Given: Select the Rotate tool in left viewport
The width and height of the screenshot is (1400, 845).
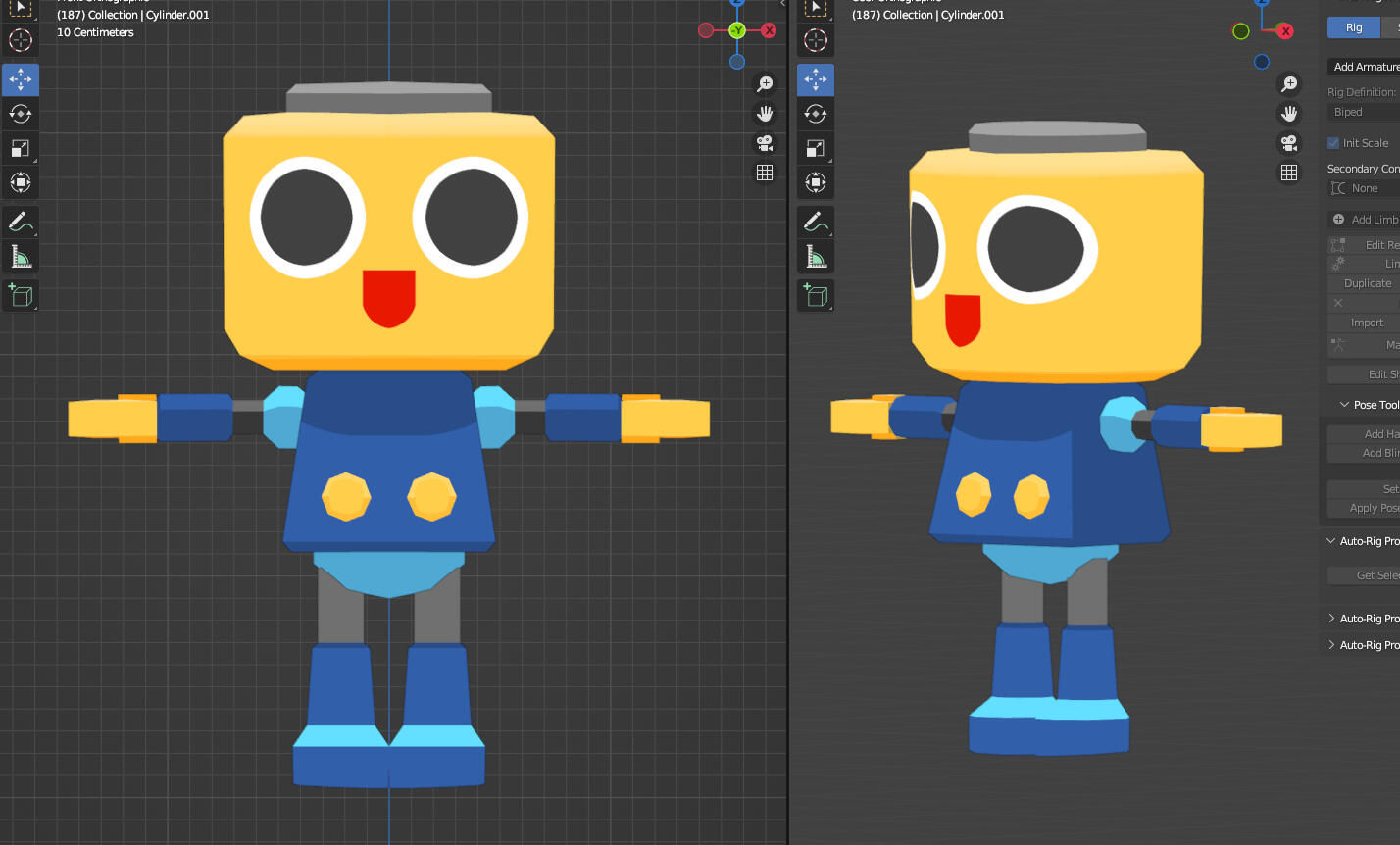Looking at the screenshot, I should coord(20,113).
